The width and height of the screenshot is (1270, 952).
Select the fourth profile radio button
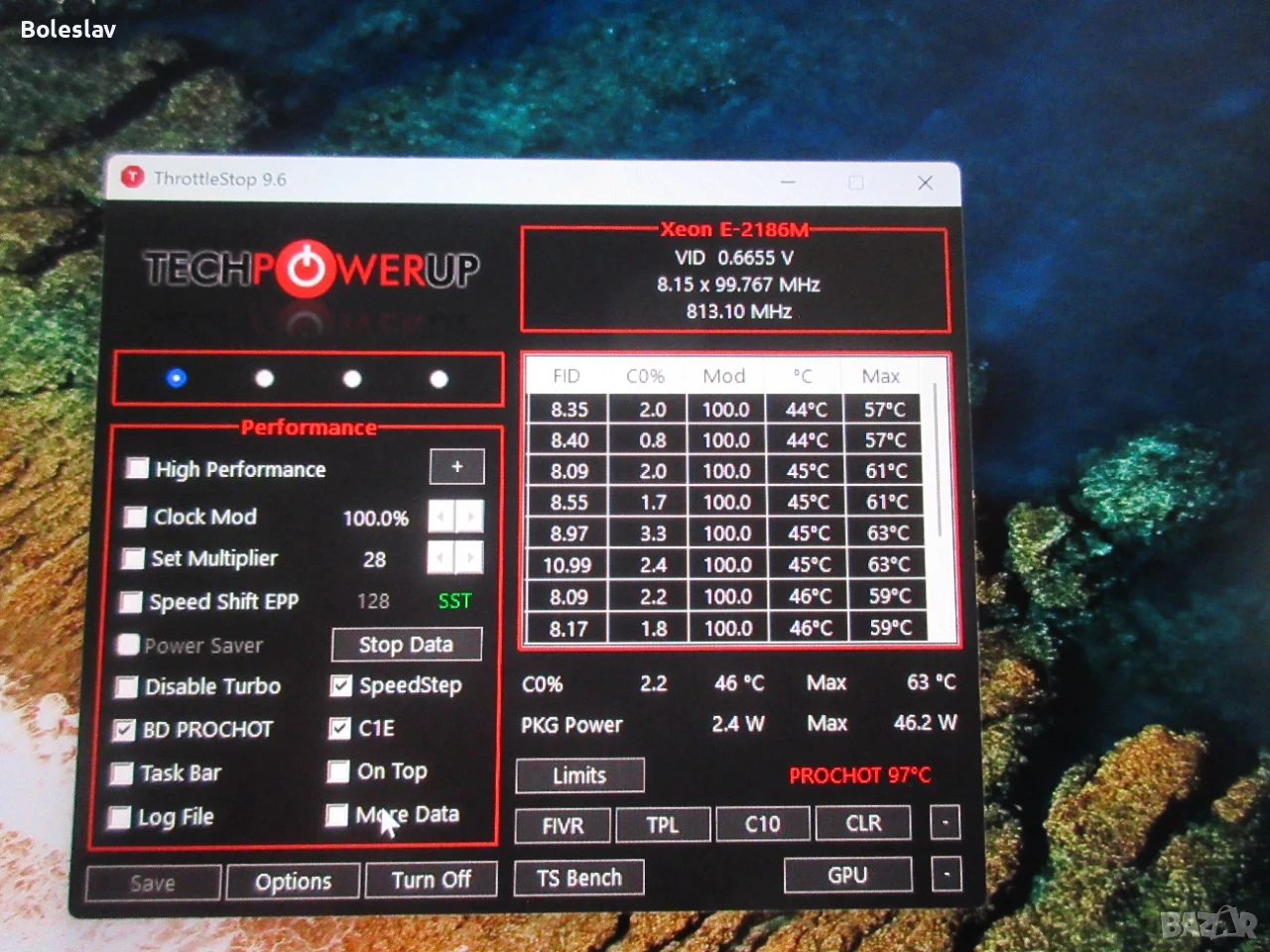click(439, 379)
